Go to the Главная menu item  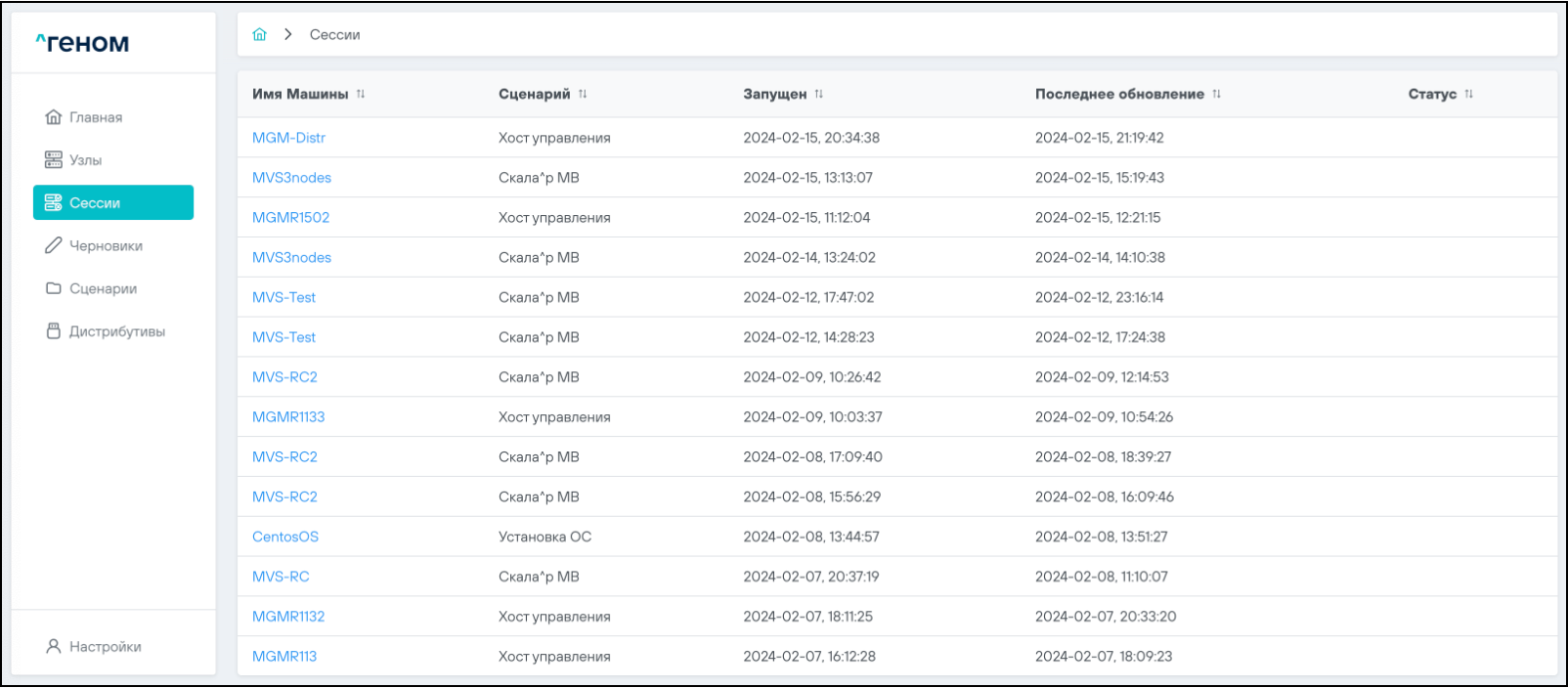coord(96,117)
